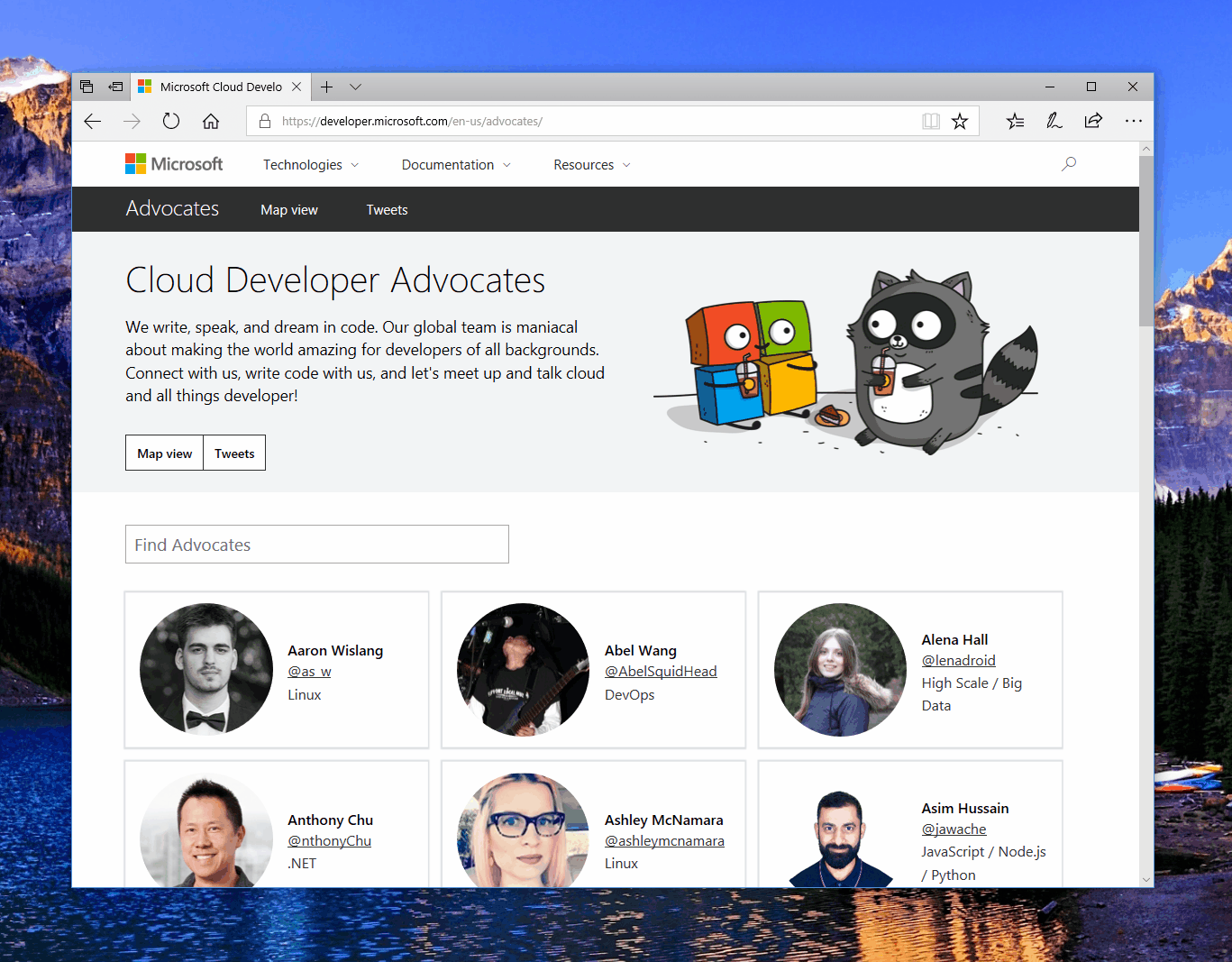Open Map view in the dark navigation bar

tap(289, 210)
